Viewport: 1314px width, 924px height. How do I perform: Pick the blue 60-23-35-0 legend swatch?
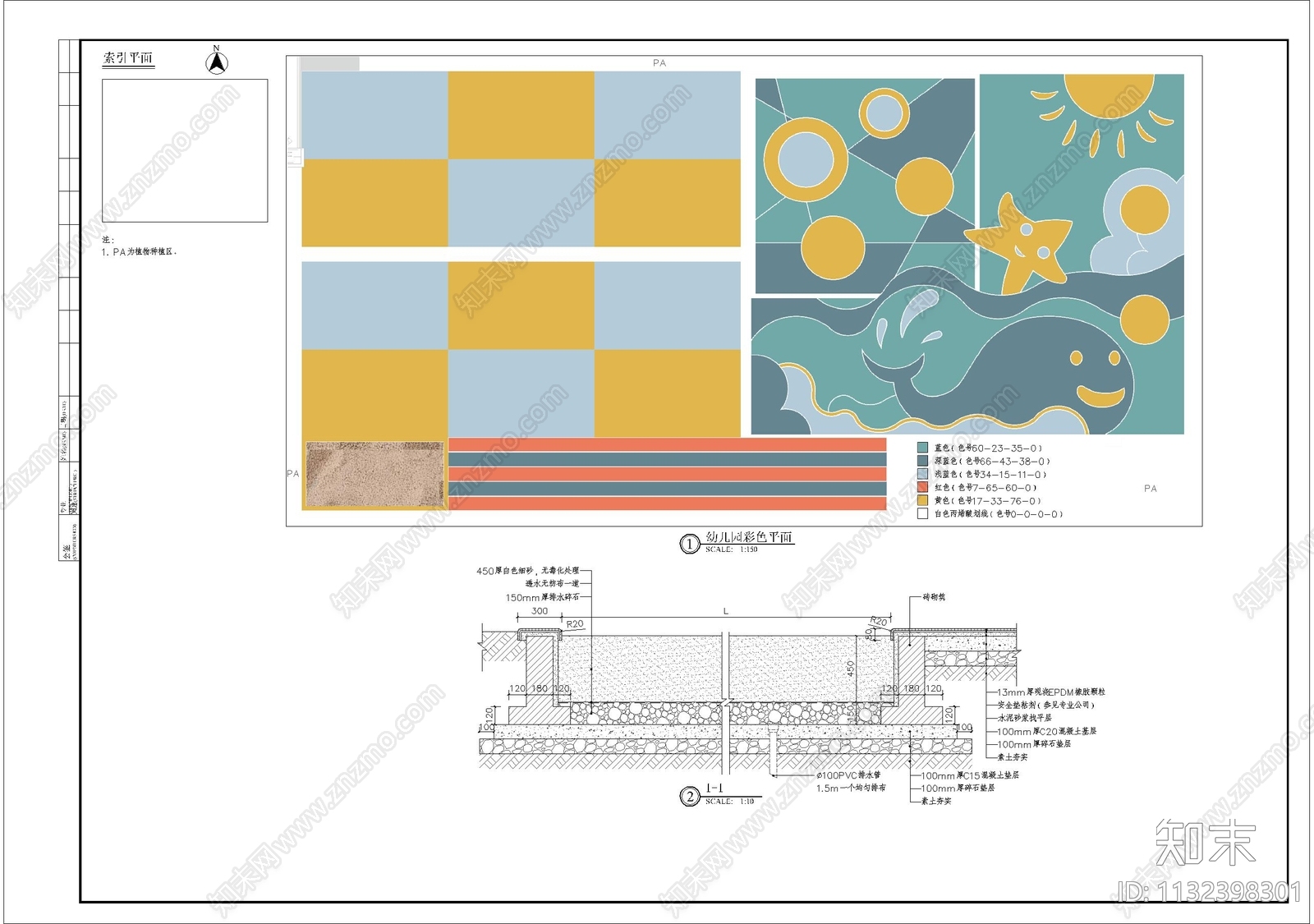922,448
